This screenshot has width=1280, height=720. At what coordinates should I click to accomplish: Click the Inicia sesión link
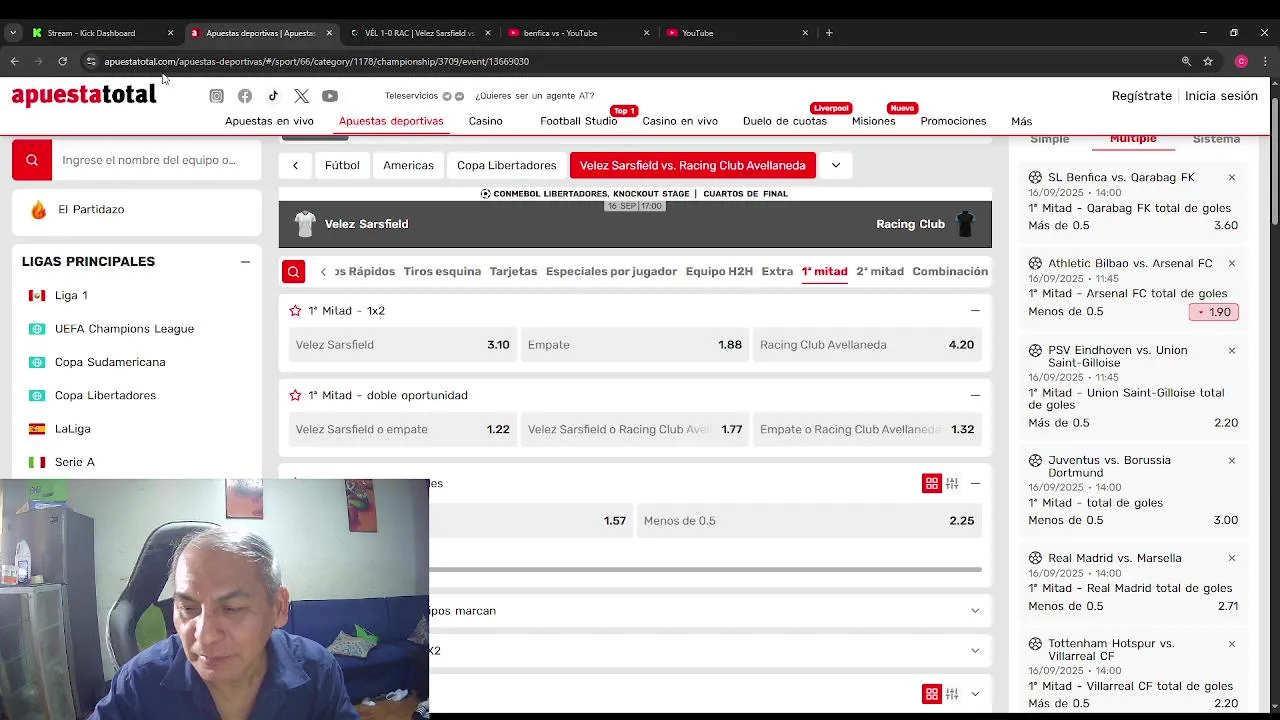[x=1221, y=96]
